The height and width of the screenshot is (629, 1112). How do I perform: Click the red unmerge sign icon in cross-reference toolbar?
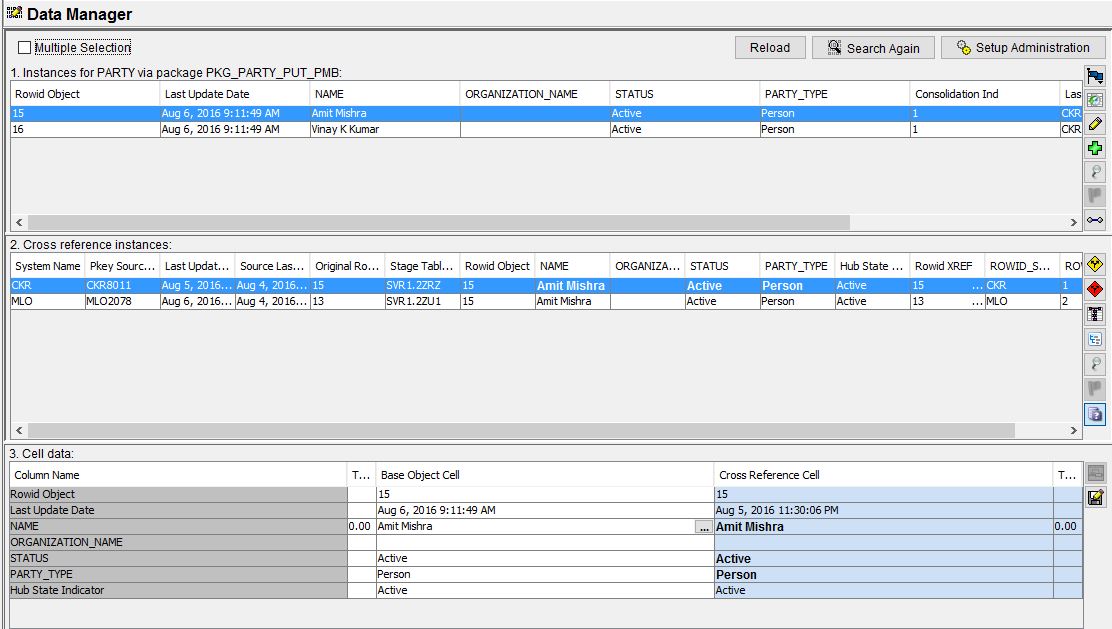1094,290
